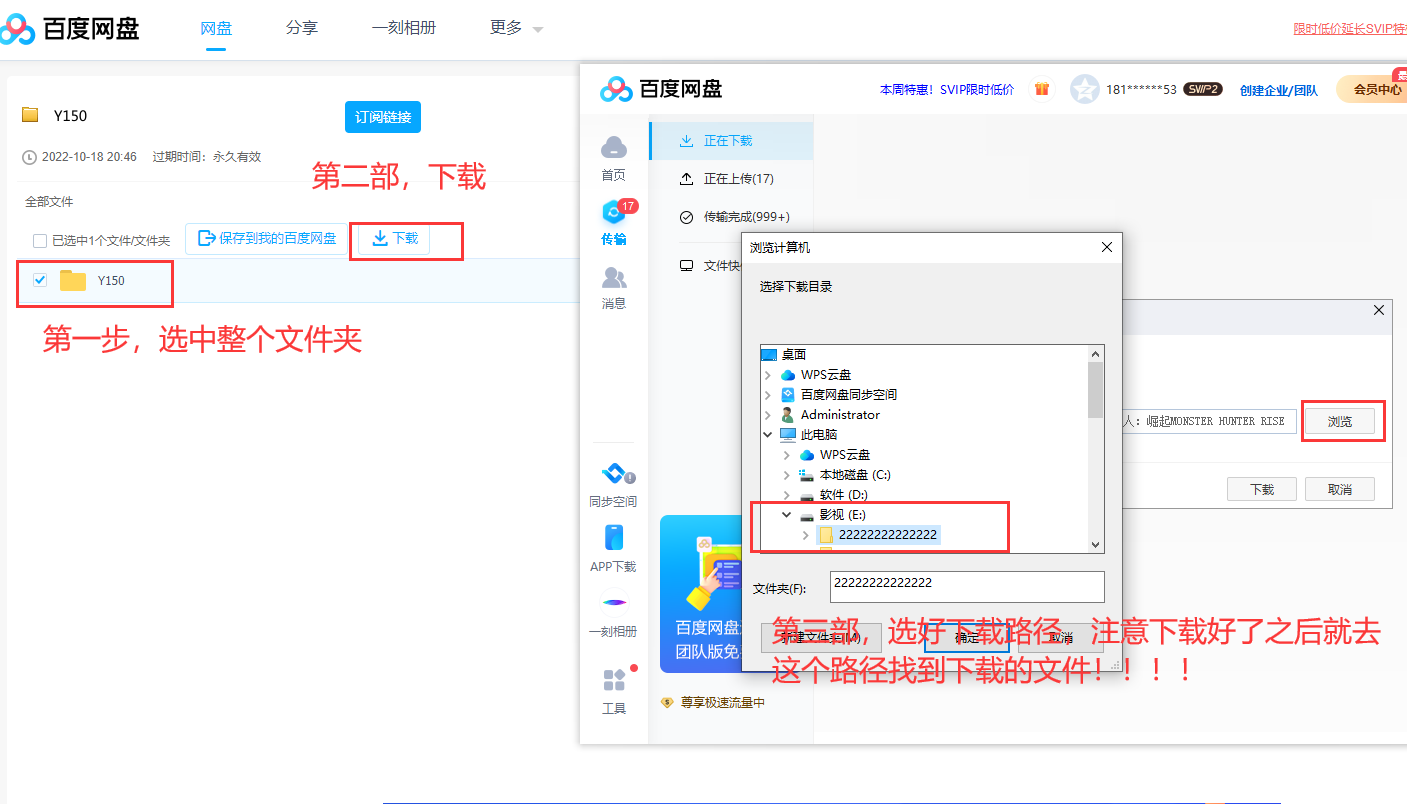Click the orange gift box icon
The height and width of the screenshot is (804, 1407).
tap(1042, 89)
